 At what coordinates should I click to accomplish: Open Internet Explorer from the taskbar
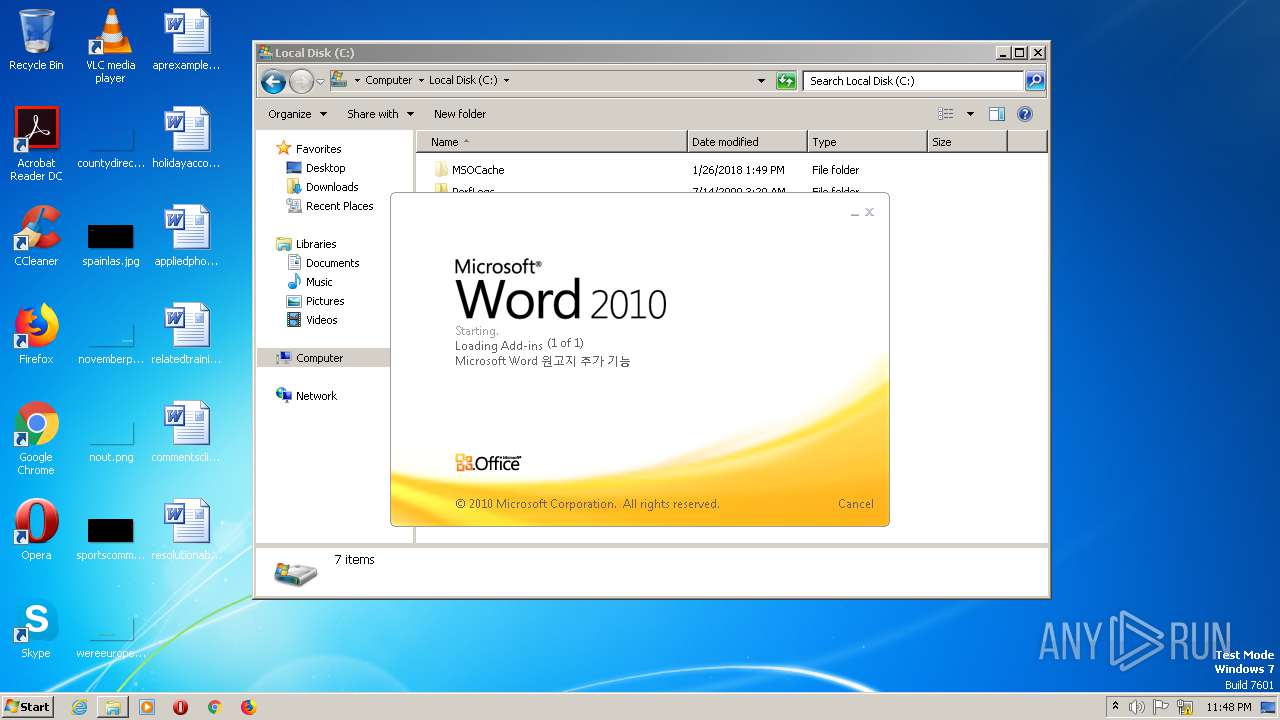(79, 707)
